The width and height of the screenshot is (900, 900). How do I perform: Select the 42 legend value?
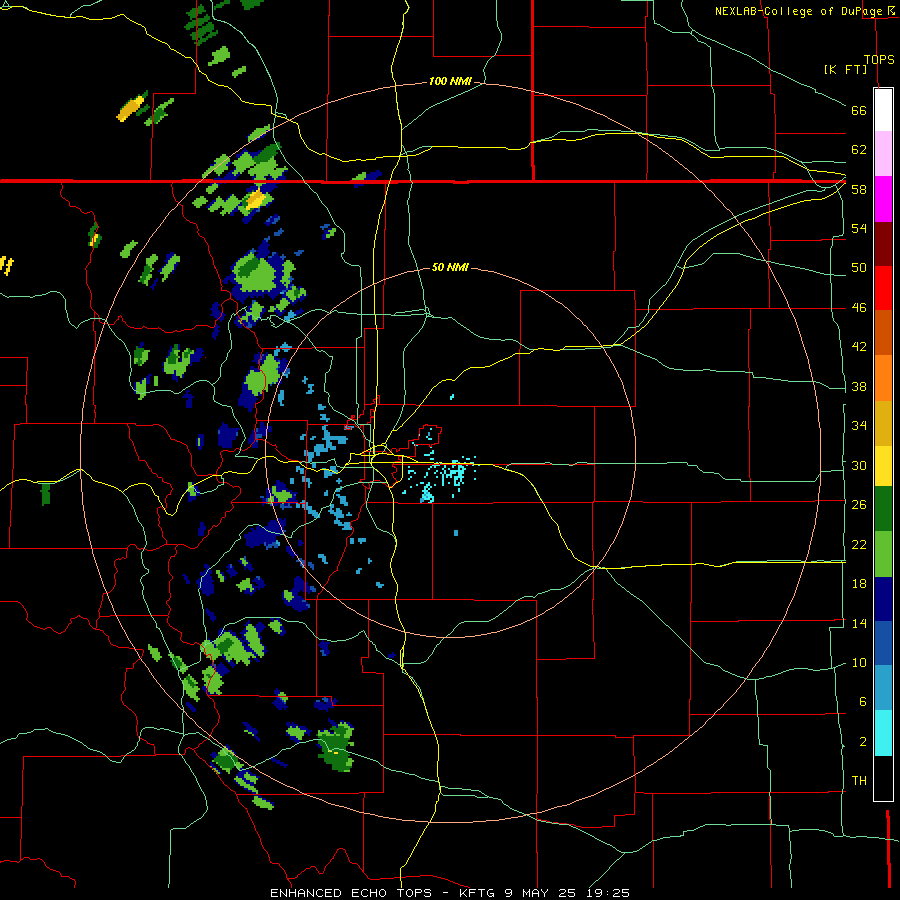859,347
